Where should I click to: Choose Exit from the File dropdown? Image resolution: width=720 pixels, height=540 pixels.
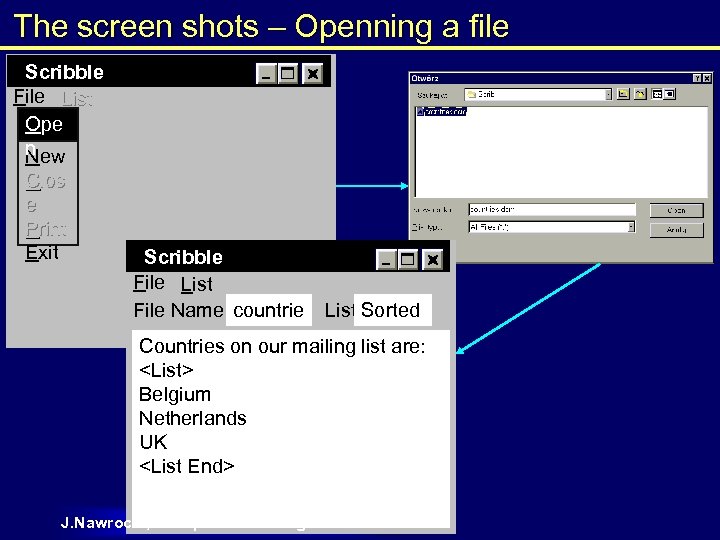[x=42, y=253]
